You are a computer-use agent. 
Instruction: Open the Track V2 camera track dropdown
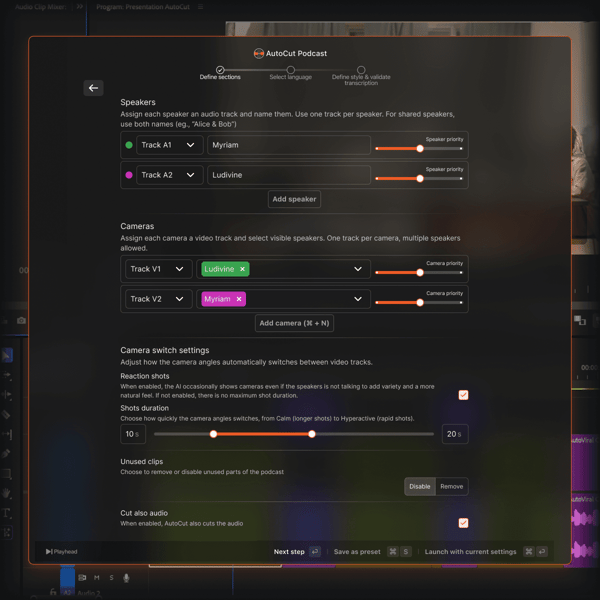point(158,299)
